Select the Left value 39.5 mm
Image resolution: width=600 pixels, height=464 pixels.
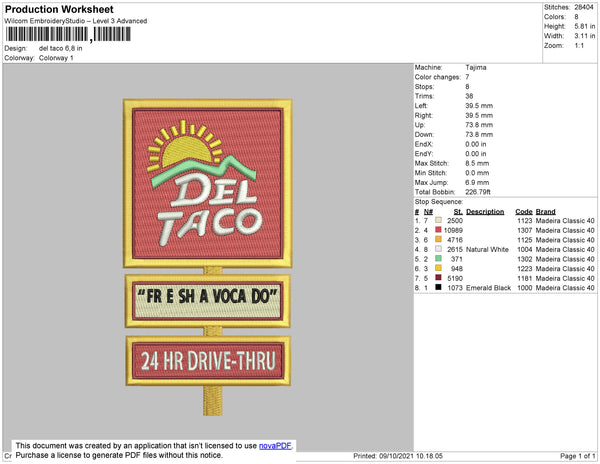(x=479, y=106)
